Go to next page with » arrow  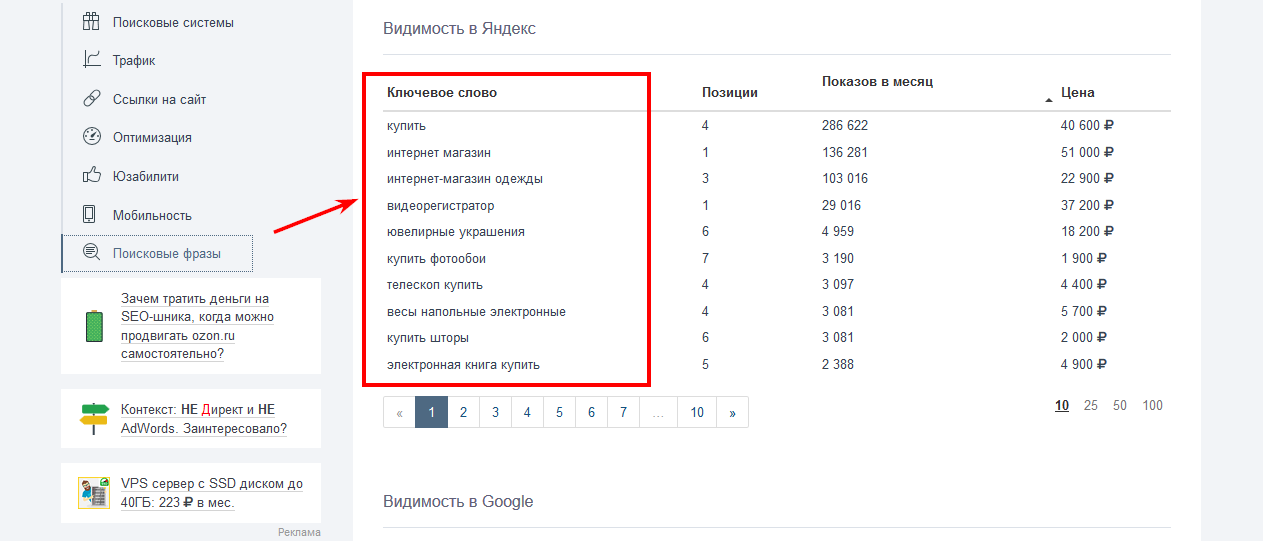coord(732,412)
